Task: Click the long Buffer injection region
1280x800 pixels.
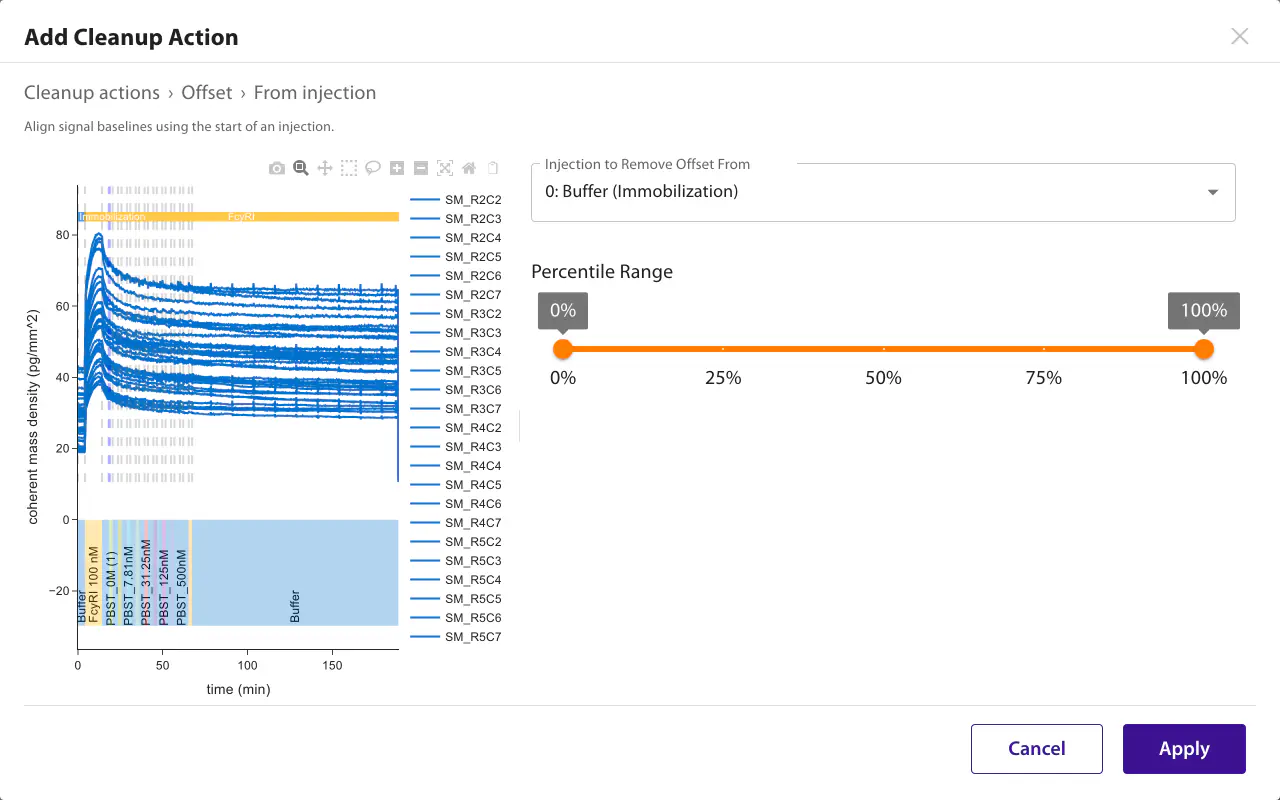Action: point(295,573)
